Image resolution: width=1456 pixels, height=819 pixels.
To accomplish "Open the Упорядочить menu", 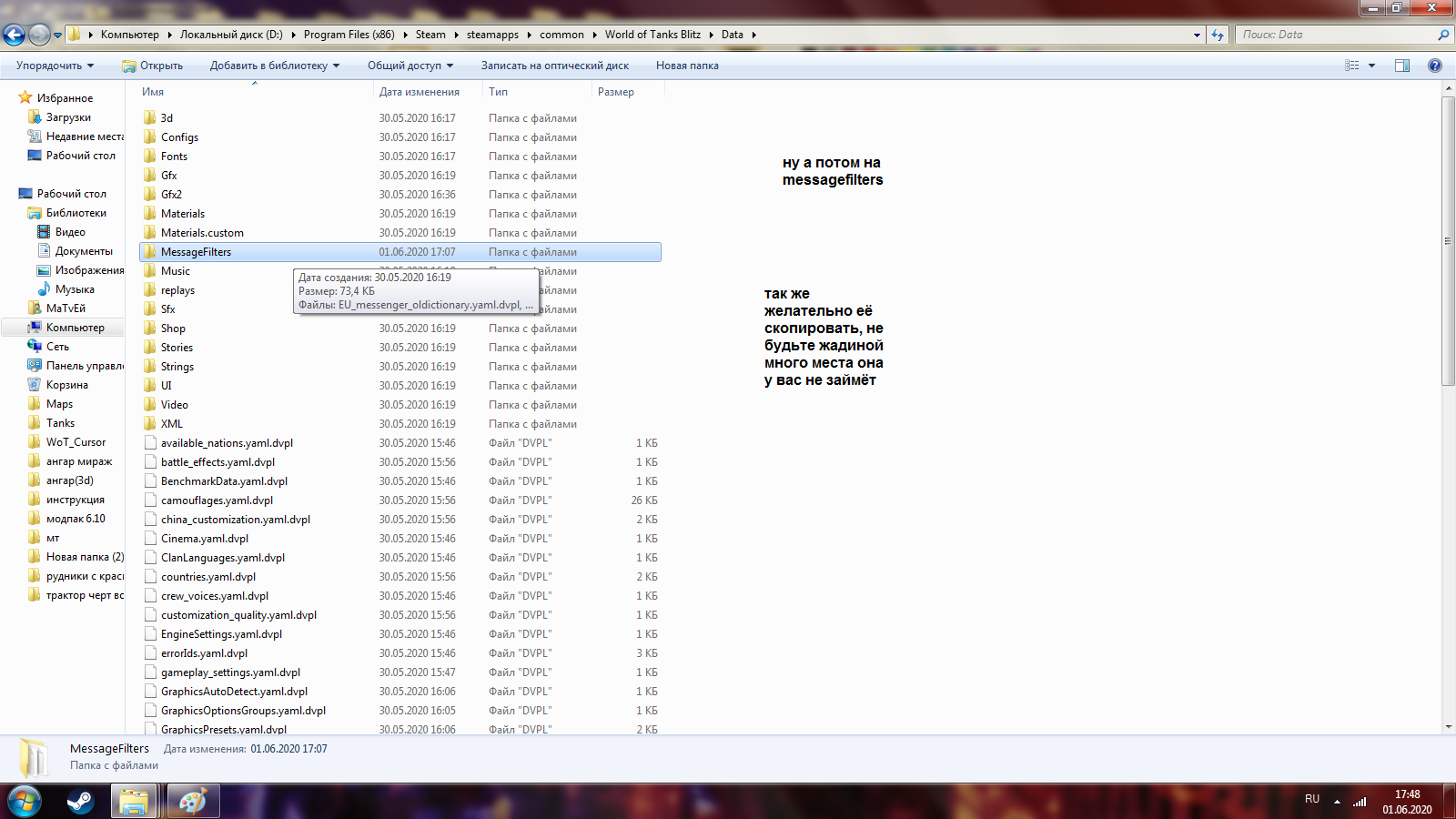I will point(56,66).
